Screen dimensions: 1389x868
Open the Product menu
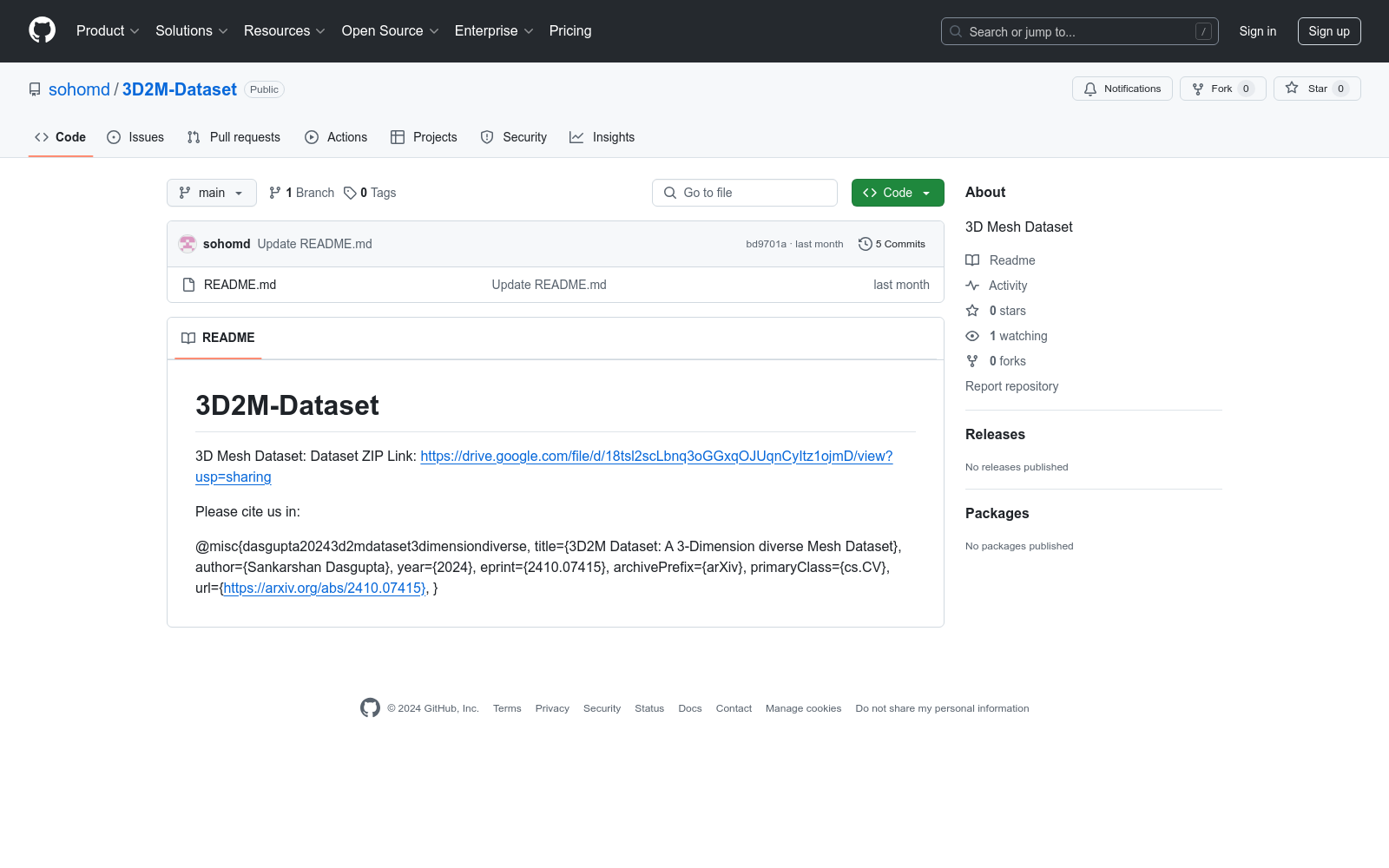pos(108,30)
